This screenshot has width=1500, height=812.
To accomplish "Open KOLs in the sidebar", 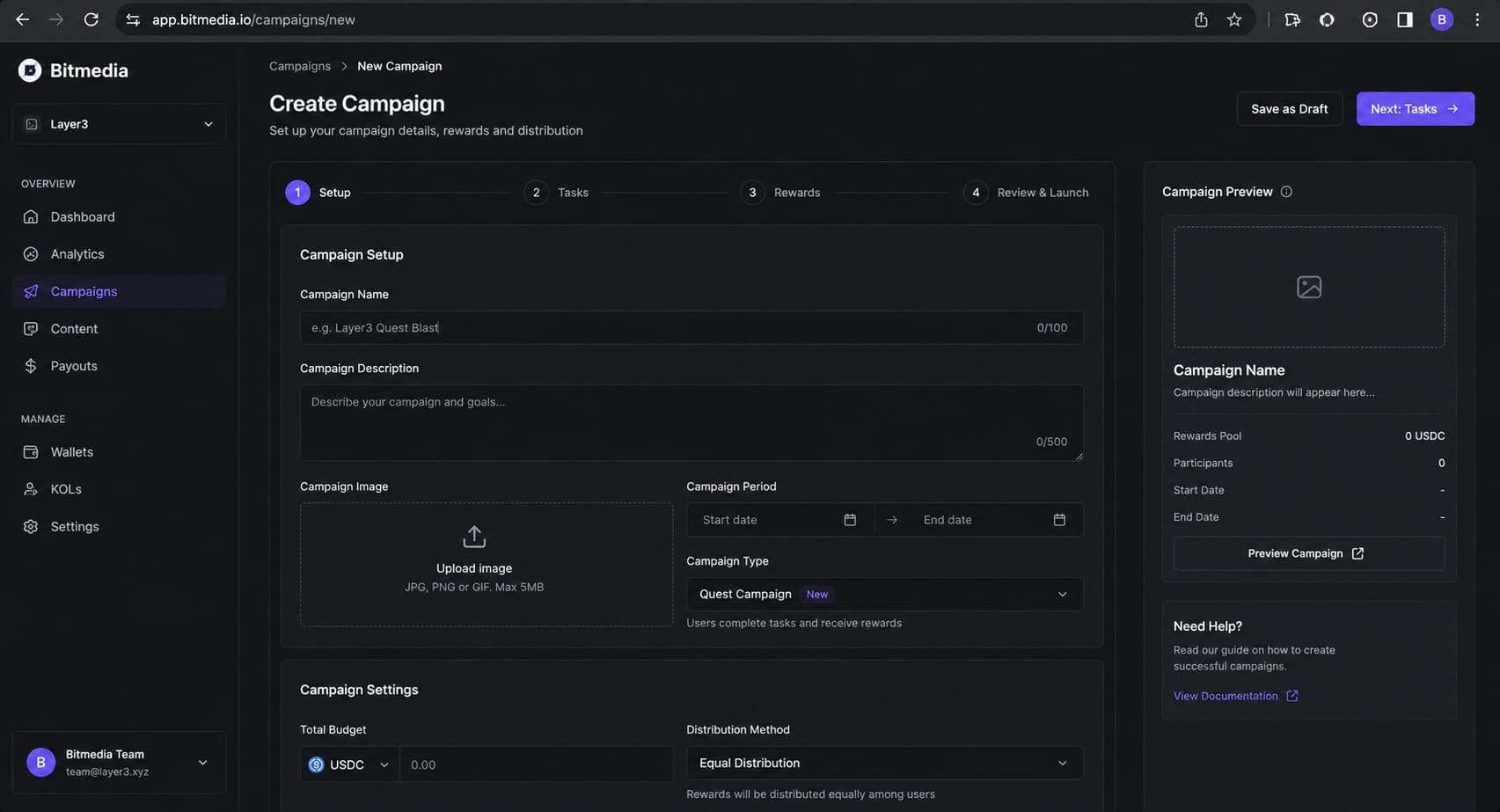I will 119,489.
